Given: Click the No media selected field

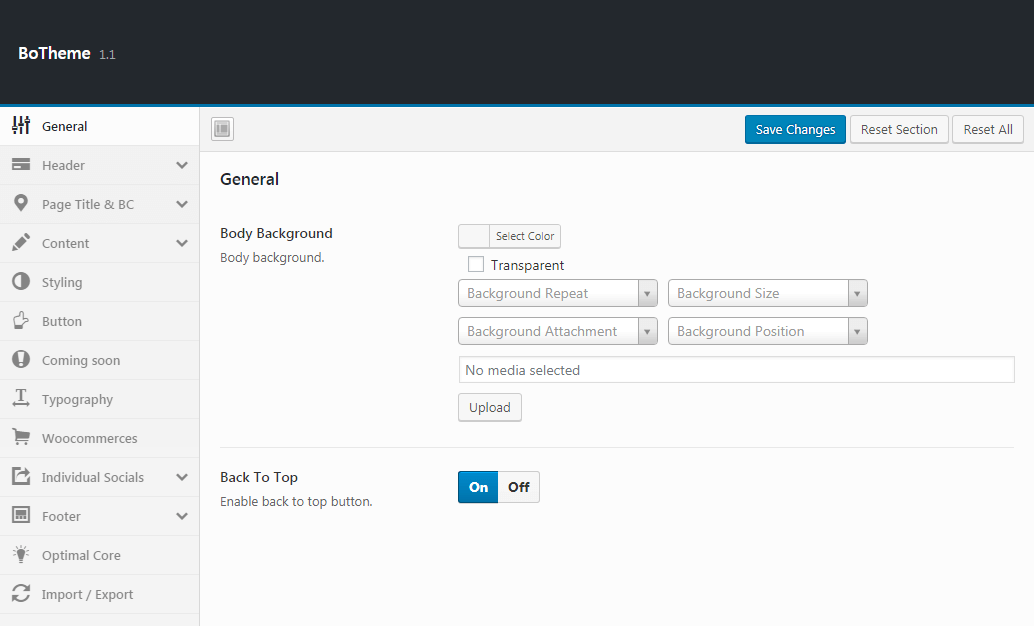Looking at the screenshot, I should click(736, 370).
